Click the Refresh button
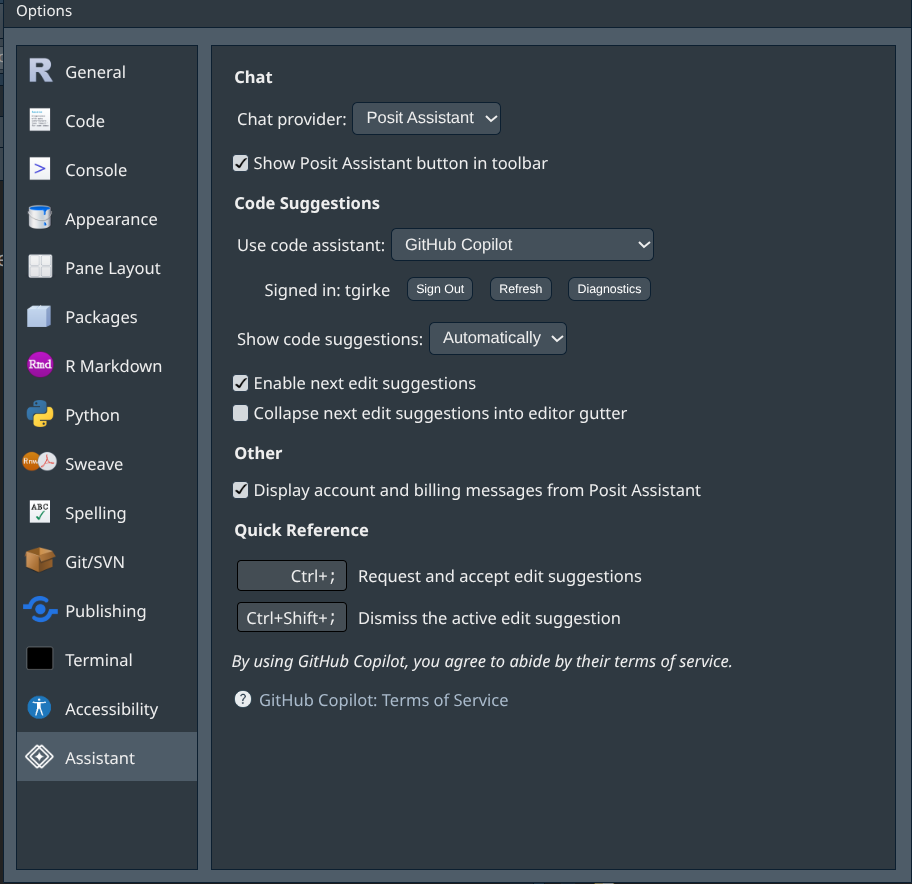The height and width of the screenshot is (884, 912). pos(521,289)
